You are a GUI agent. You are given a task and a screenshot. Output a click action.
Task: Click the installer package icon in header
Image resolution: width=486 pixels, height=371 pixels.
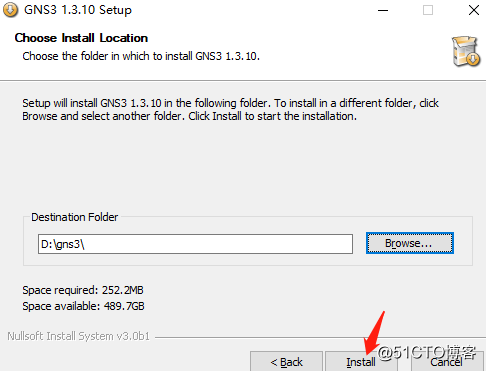click(x=466, y=51)
